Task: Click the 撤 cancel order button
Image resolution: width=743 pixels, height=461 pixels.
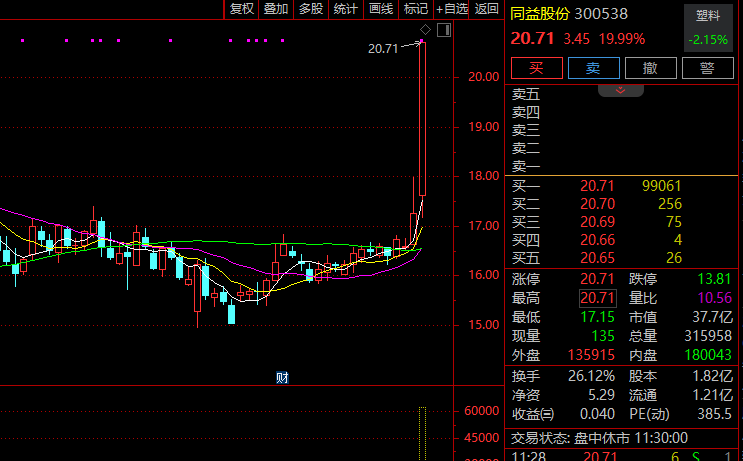Action: pos(651,68)
